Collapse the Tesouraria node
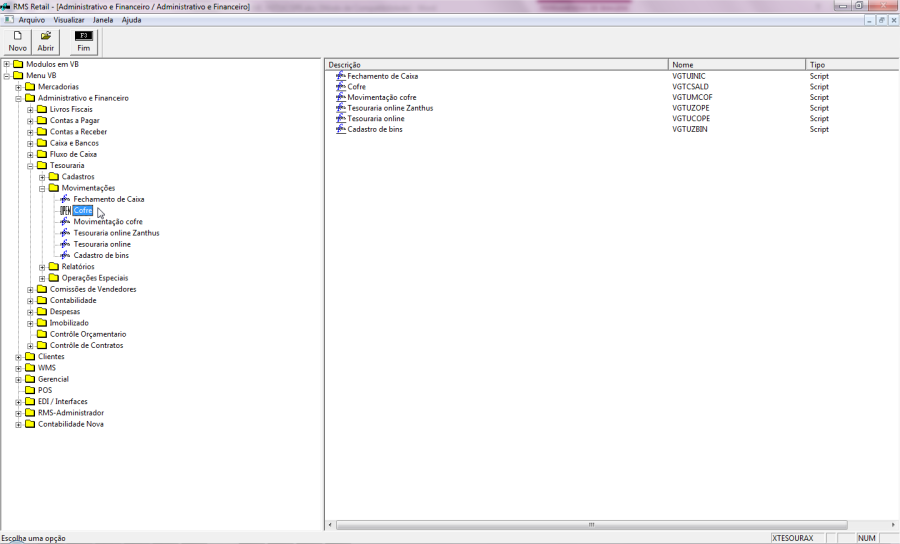 pyautogui.click(x=30, y=166)
